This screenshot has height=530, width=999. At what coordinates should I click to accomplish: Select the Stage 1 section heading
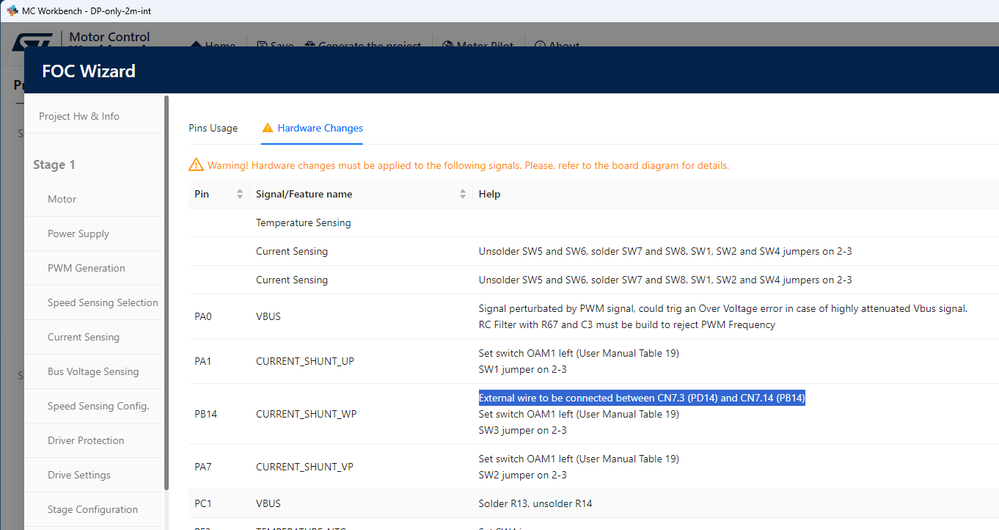tap(54, 165)
